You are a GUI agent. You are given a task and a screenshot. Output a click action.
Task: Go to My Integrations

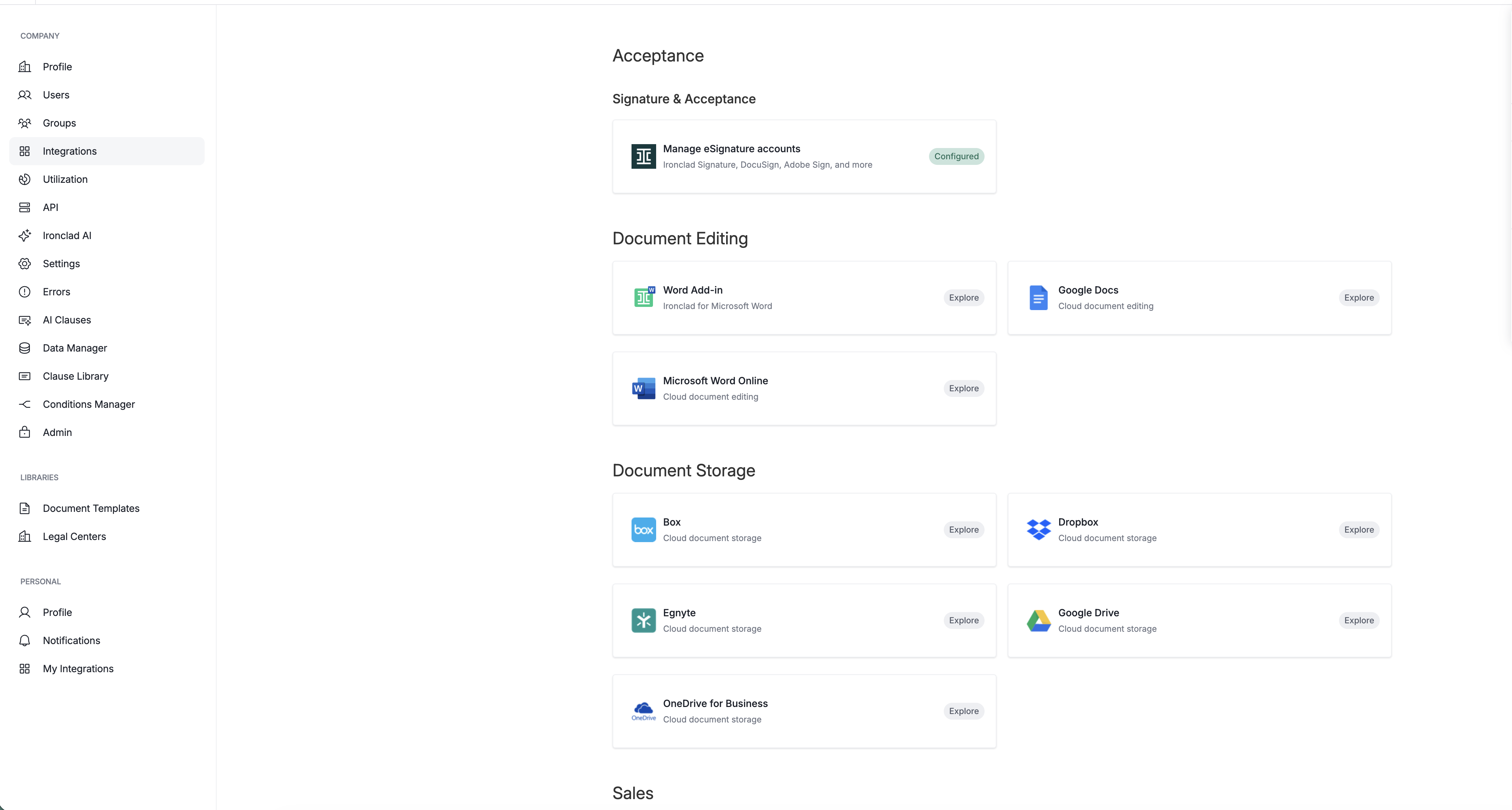coord(107,669)
